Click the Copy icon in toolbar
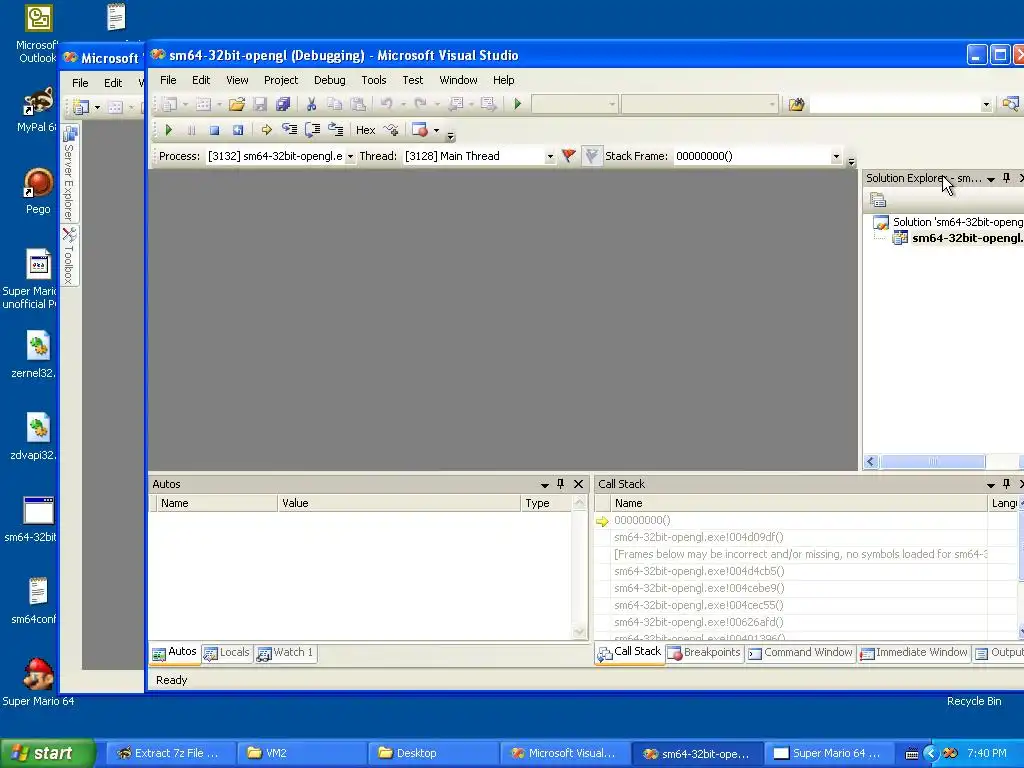This screenshot has height=768, width=1024. click(x=334, y=104)
